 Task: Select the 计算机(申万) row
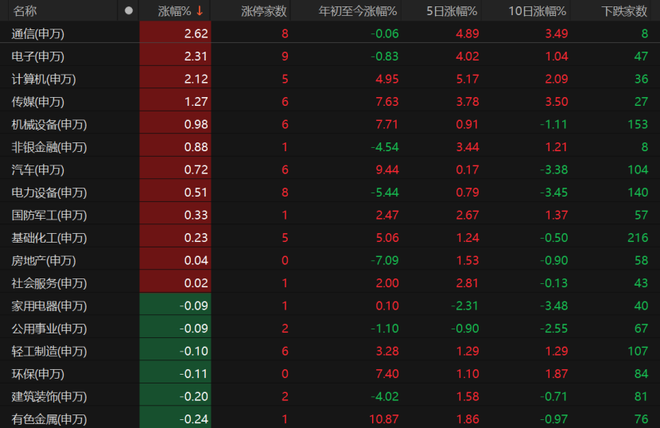point(44,80)
